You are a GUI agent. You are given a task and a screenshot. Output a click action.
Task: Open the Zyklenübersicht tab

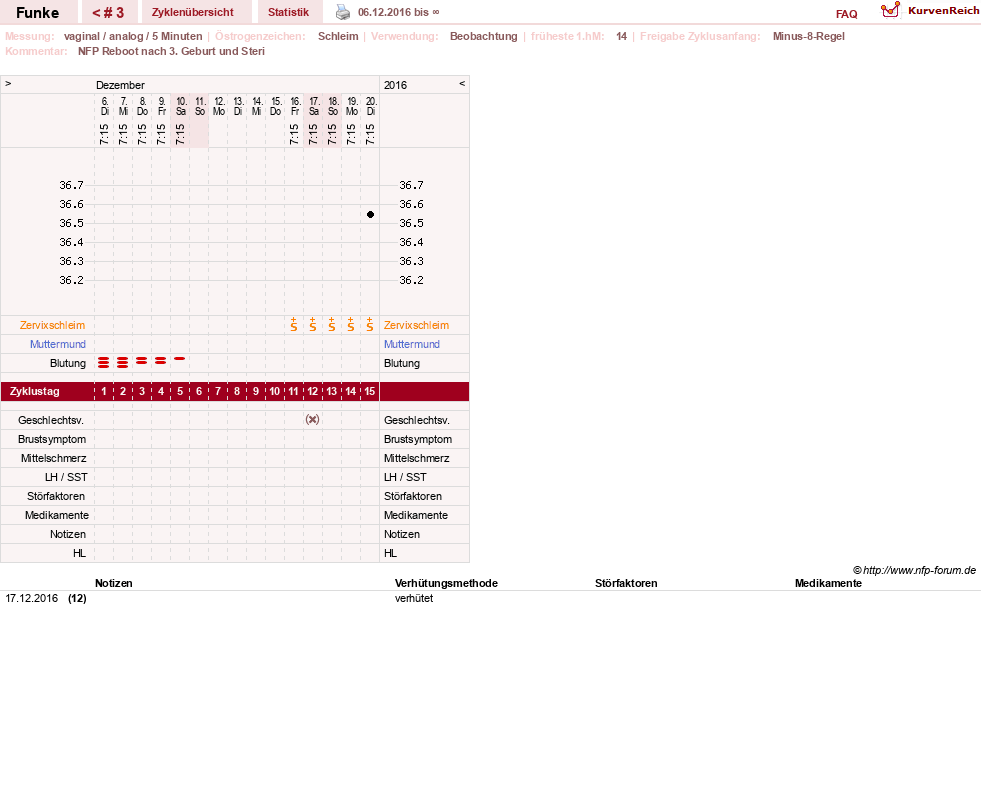click(x=193, y=12)
